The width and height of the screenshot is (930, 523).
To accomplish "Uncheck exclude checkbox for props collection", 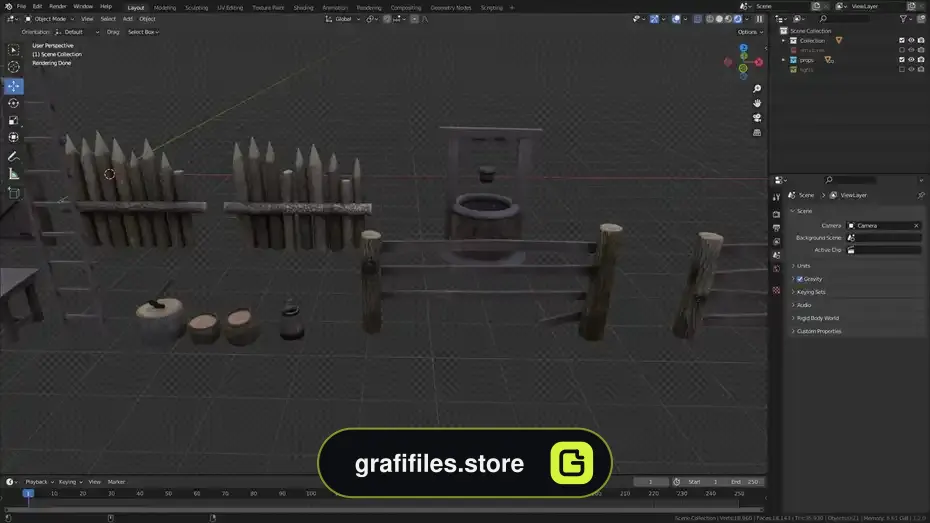I will click(902, 60).
